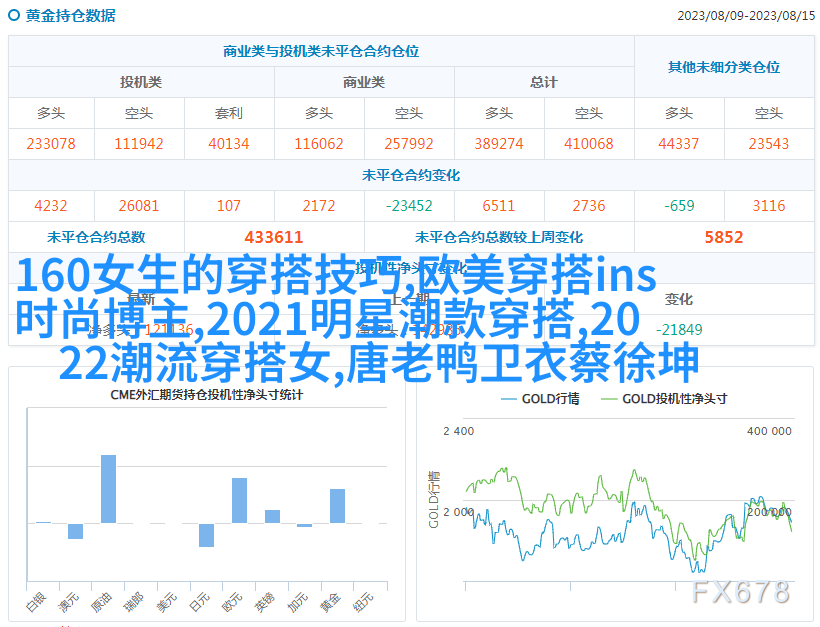Click the 400 000 right axis label
This screenshot has height=627, width=820.
pos(769,431)
